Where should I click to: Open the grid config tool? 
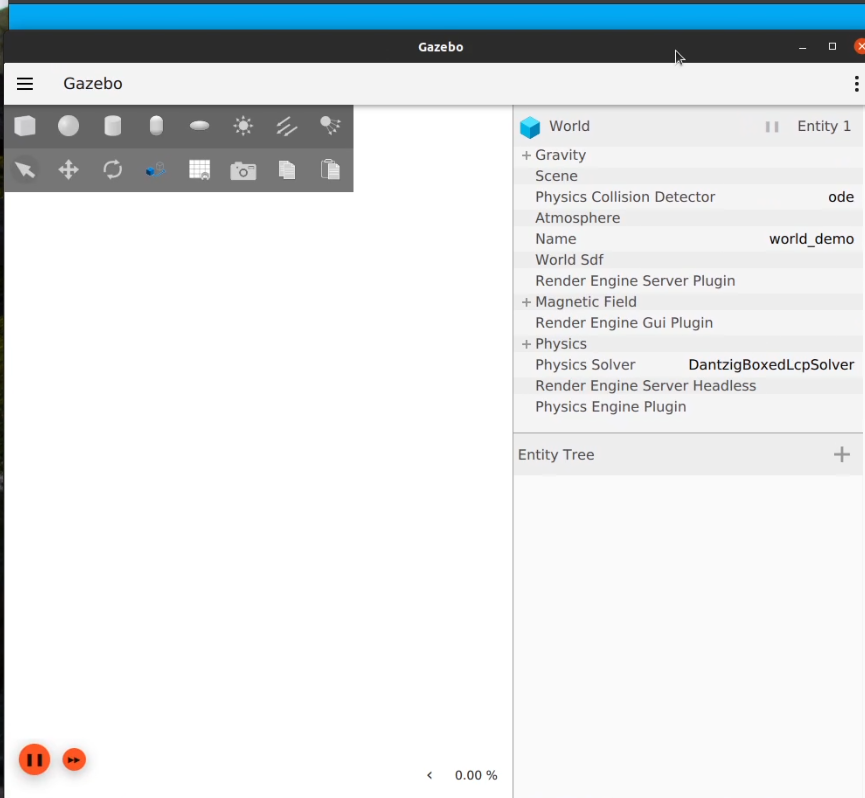(x=199, y=169)
